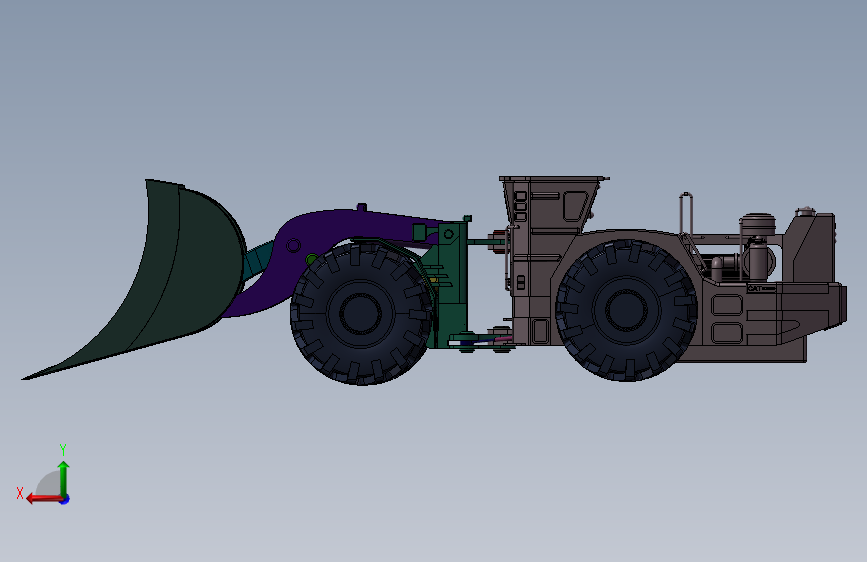Select the rear wheel hub center
The height and width of the screenshot is (562, 867).
click(626, 310)
